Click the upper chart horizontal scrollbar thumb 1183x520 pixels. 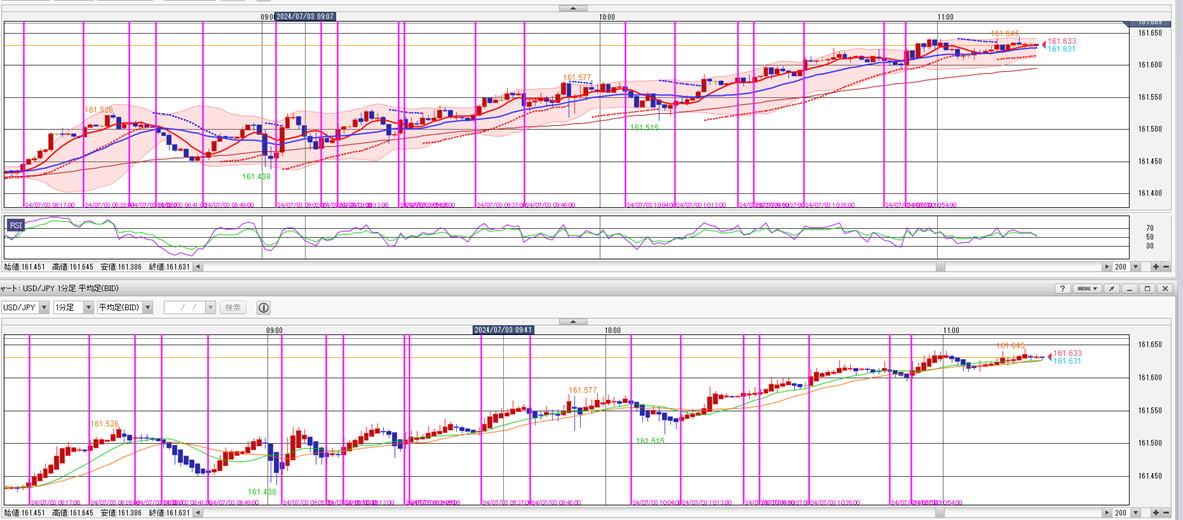(x=938, y=266)
